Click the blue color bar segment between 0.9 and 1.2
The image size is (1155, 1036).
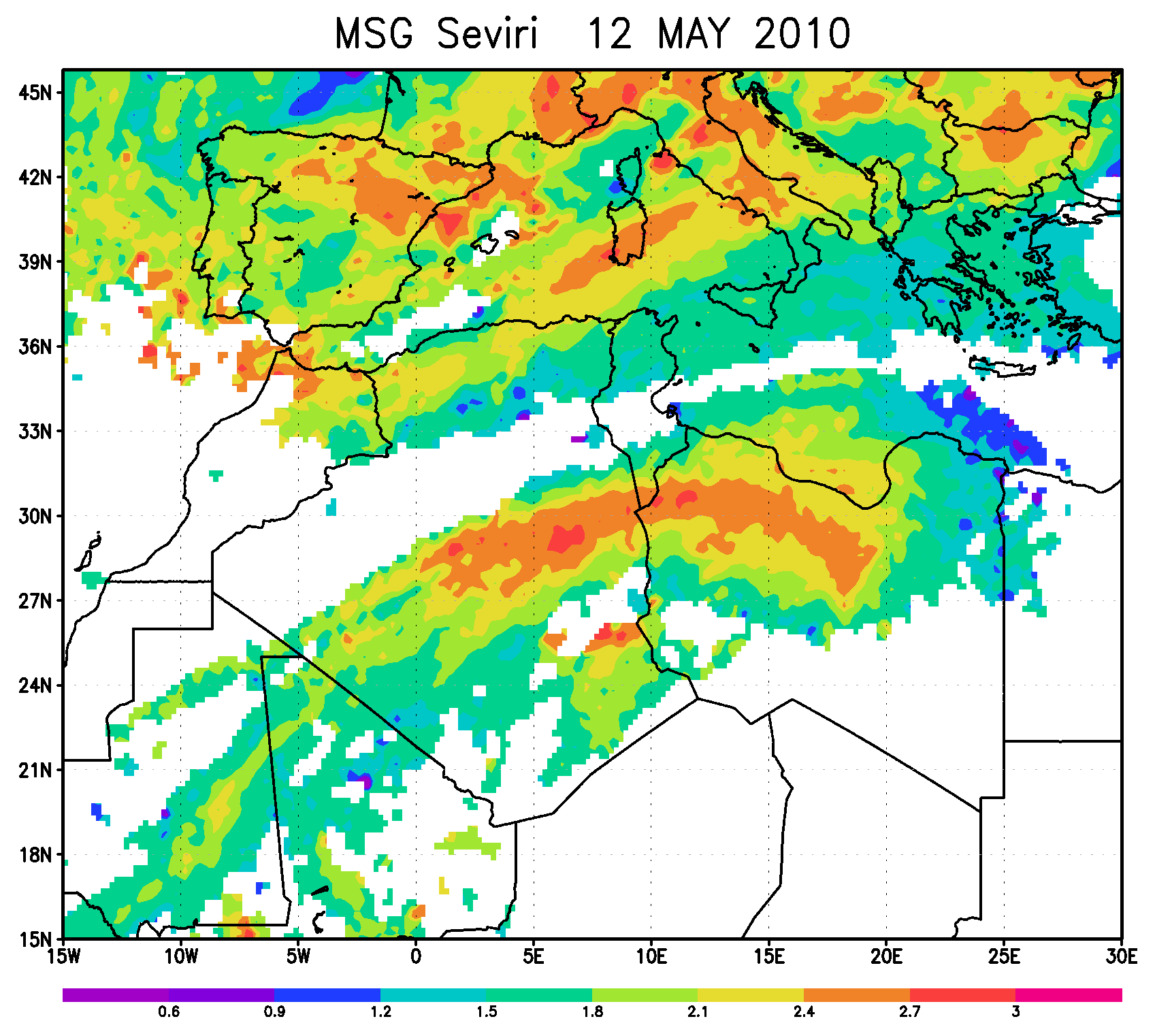pyautogui.click(x=327, y=995)
